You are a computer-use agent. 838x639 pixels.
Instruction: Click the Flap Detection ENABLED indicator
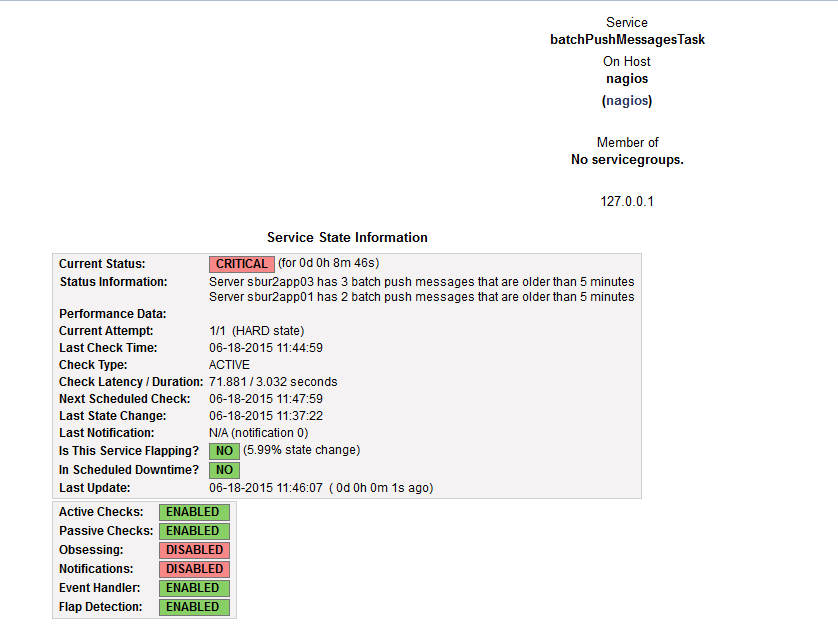[193, 607]
